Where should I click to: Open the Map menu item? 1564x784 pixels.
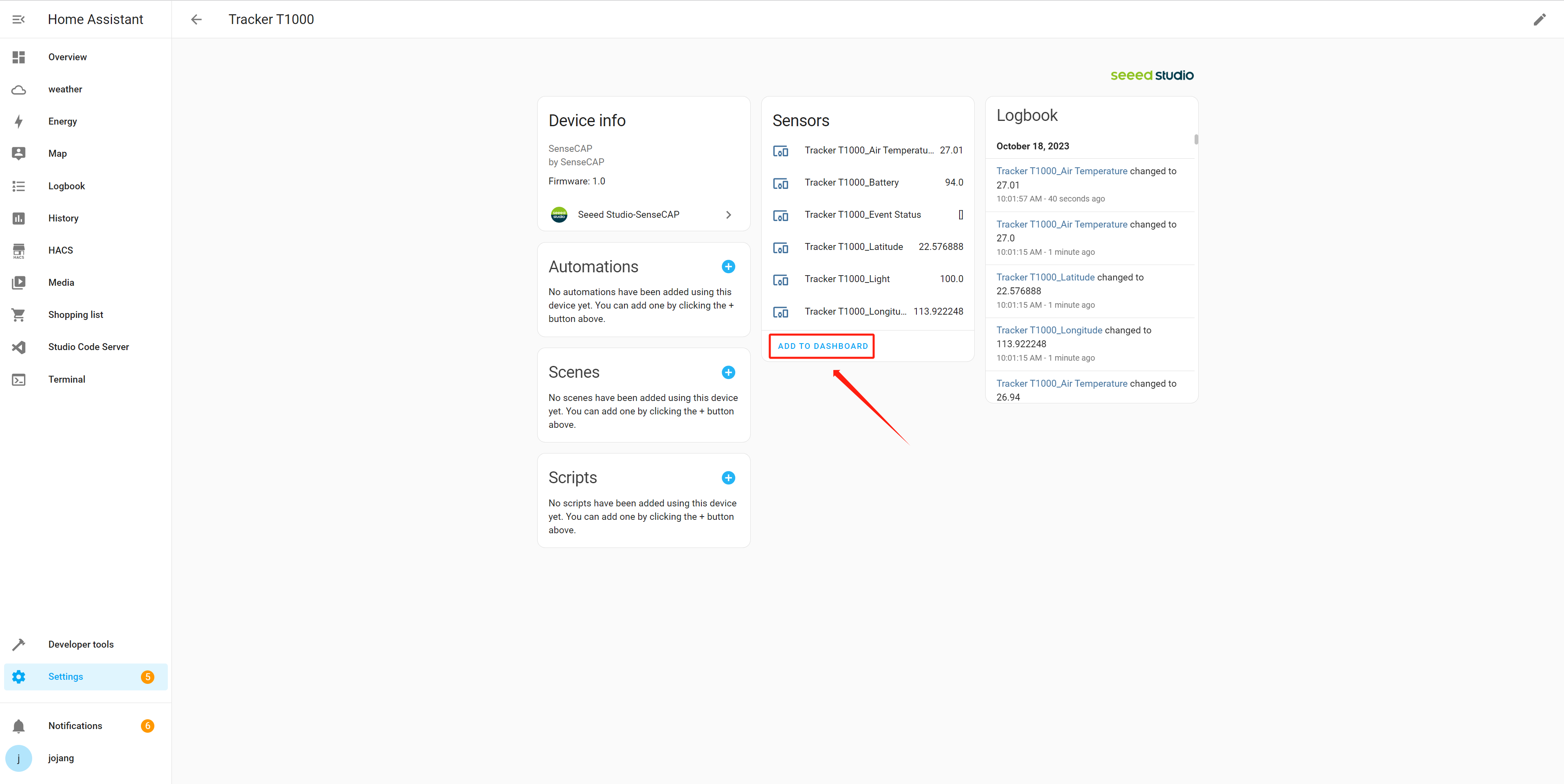pyautogui.click(x=86, y=153)
